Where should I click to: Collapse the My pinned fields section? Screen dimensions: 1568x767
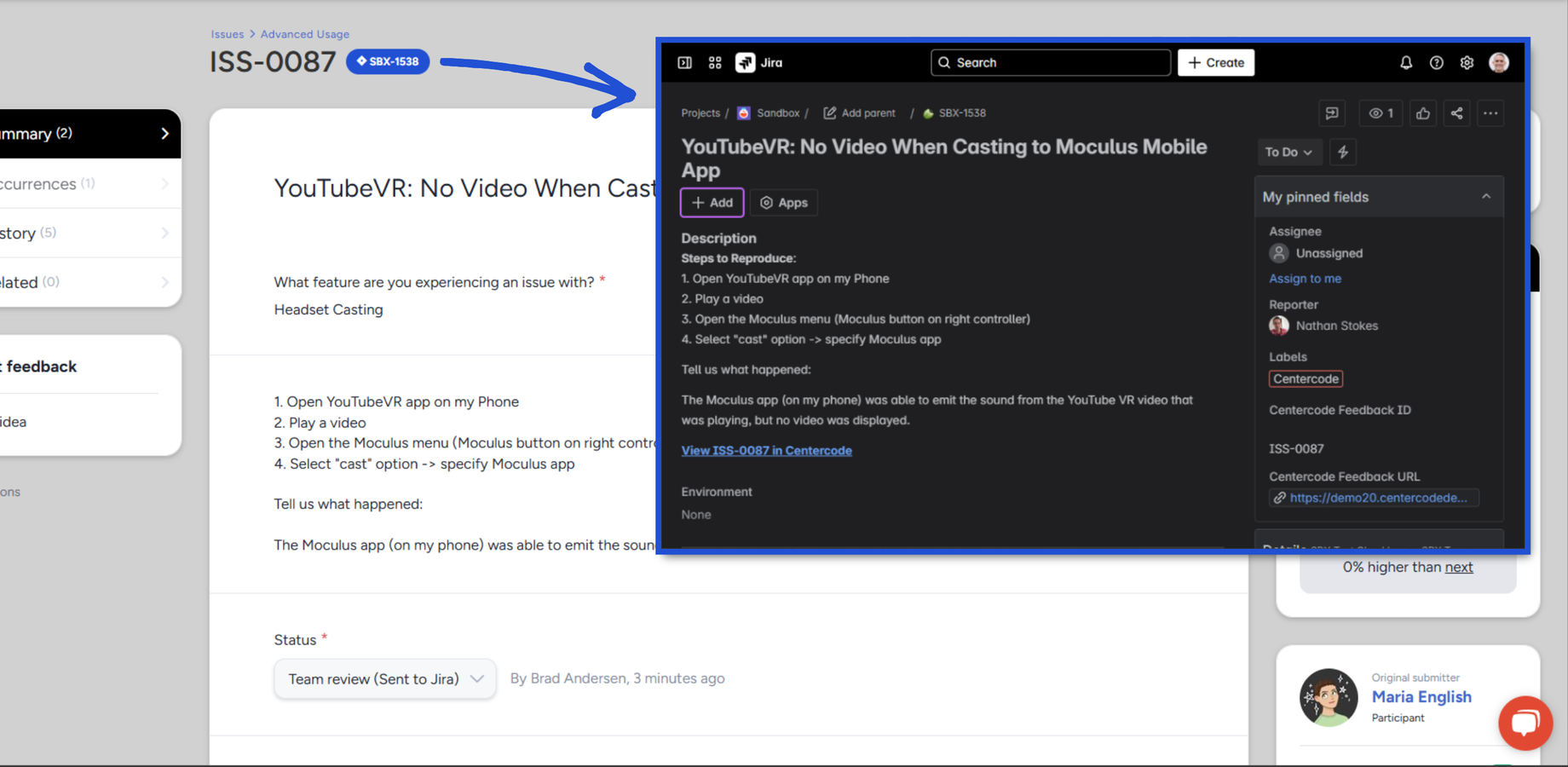pyautogui.click(x=1486, y=197)
